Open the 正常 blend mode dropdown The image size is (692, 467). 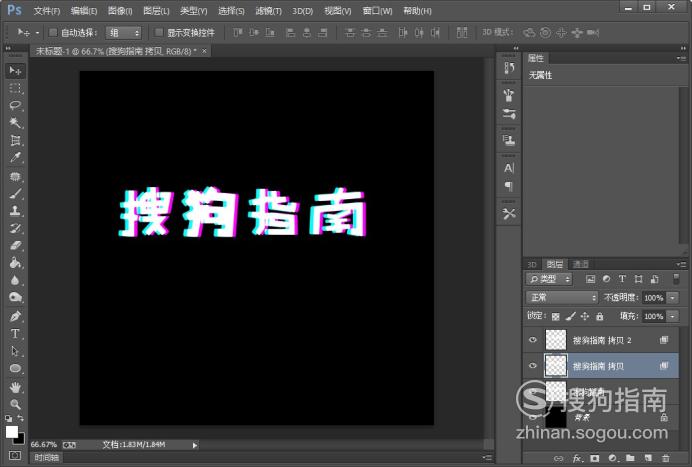point(562,298)
